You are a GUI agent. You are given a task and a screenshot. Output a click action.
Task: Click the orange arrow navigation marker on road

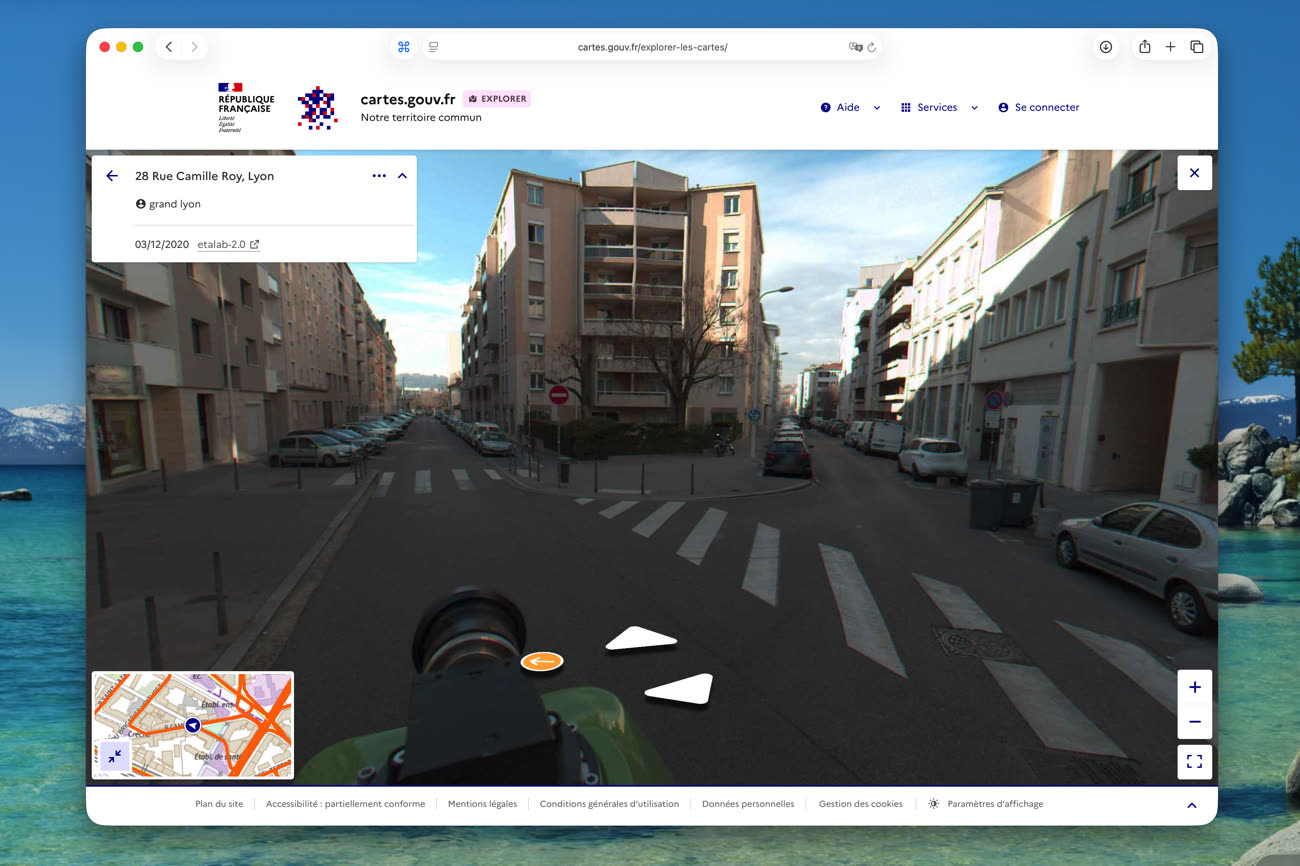[x=542, y=661]
